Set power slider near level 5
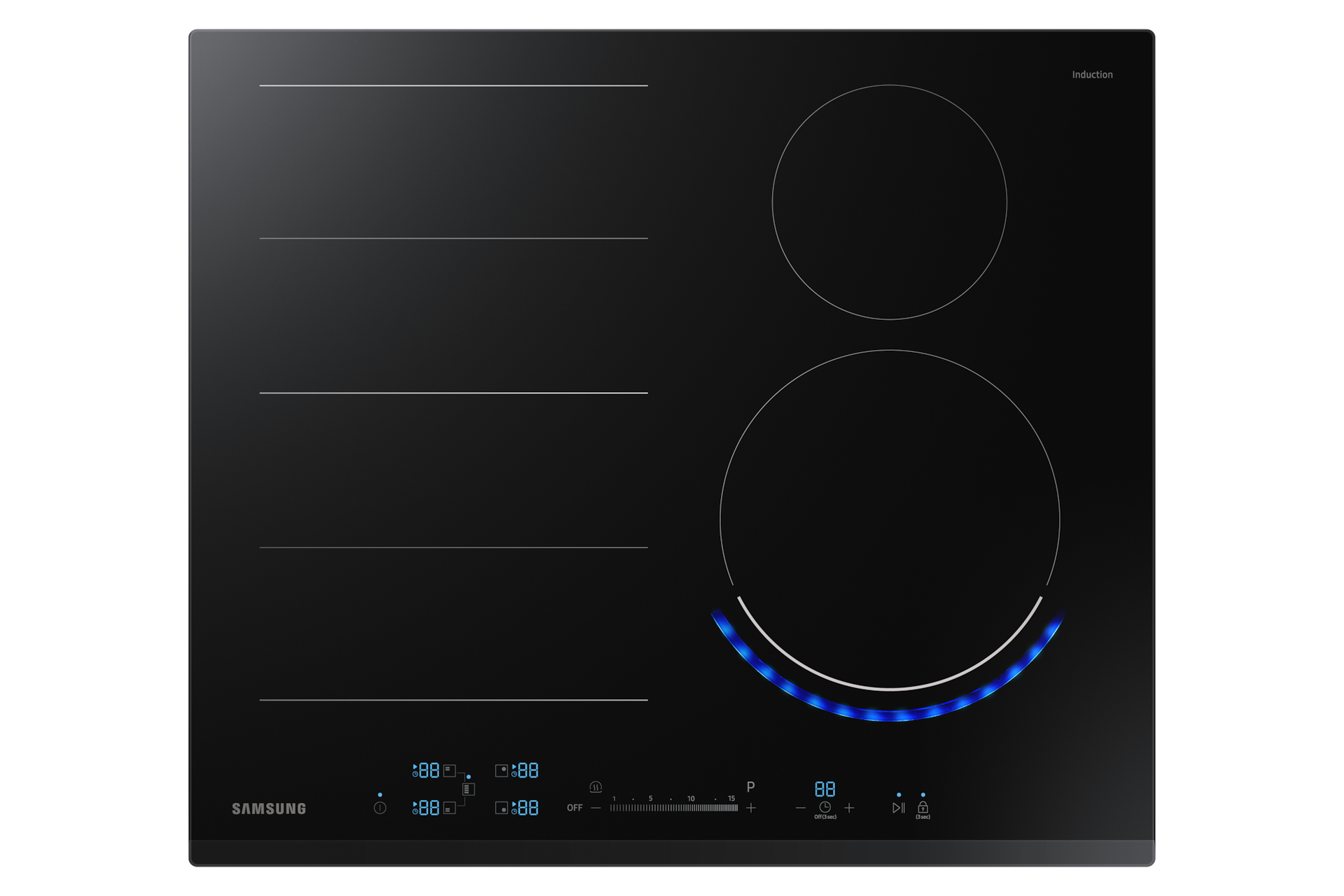The image size is (1344, 896). [650, 808]
